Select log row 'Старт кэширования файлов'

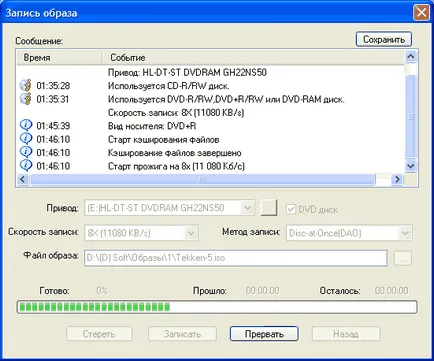click(211, 139)
